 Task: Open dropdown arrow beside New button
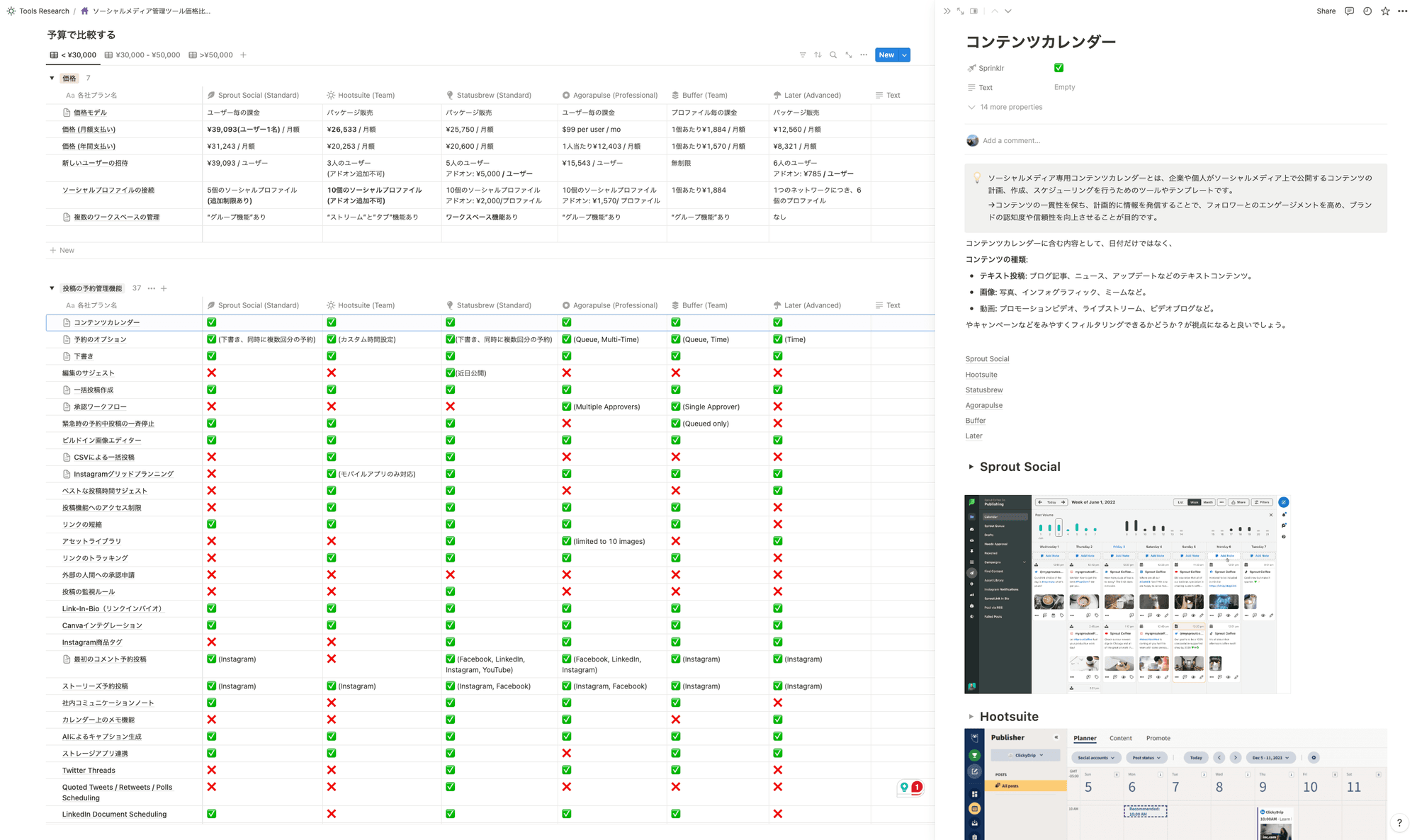[905, 55]
